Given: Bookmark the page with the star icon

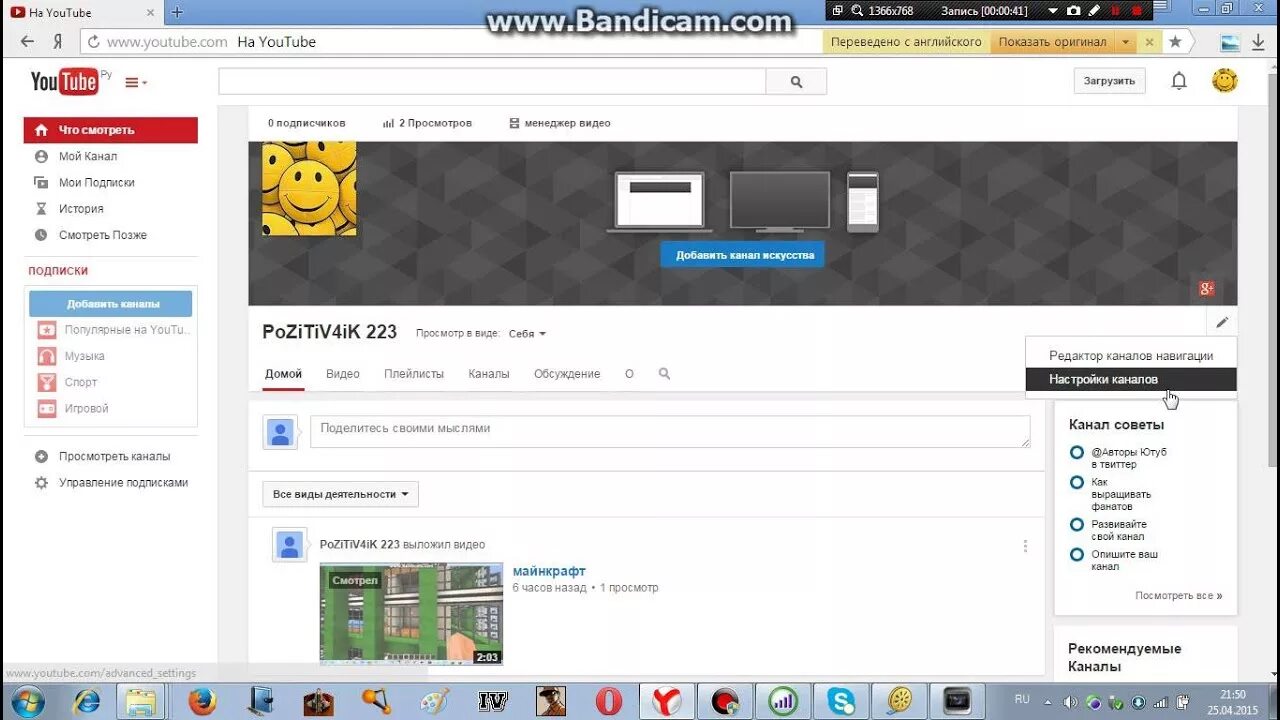Looking at the screenshot, I should pyautogui.click(x=1175, y=42).
